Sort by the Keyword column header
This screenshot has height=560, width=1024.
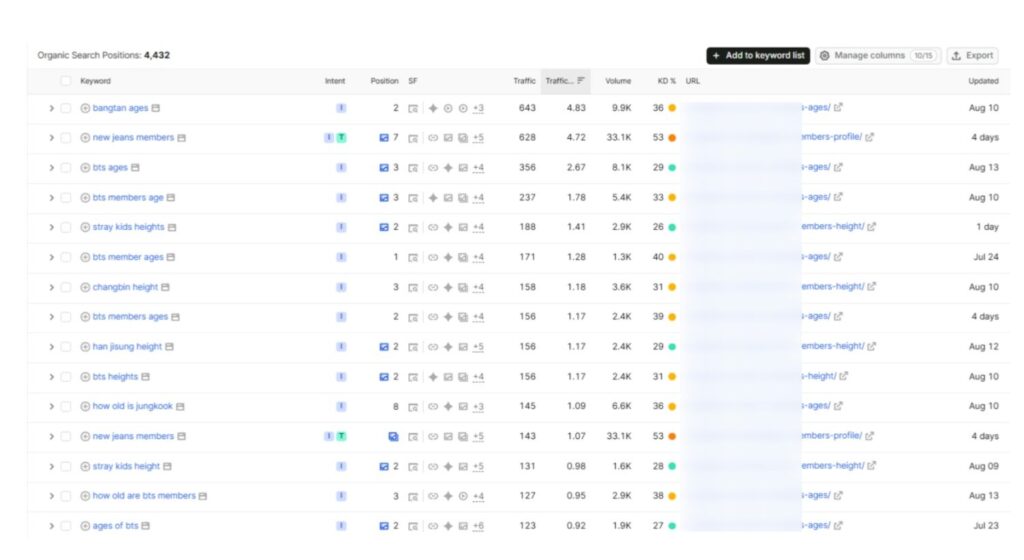click(95, 81)
